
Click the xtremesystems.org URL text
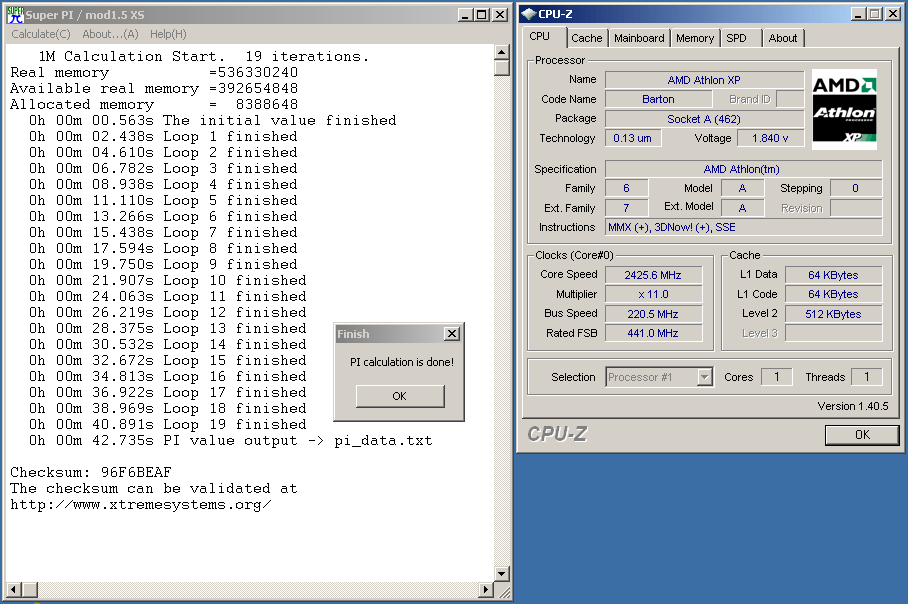click(x=140, y=505)
